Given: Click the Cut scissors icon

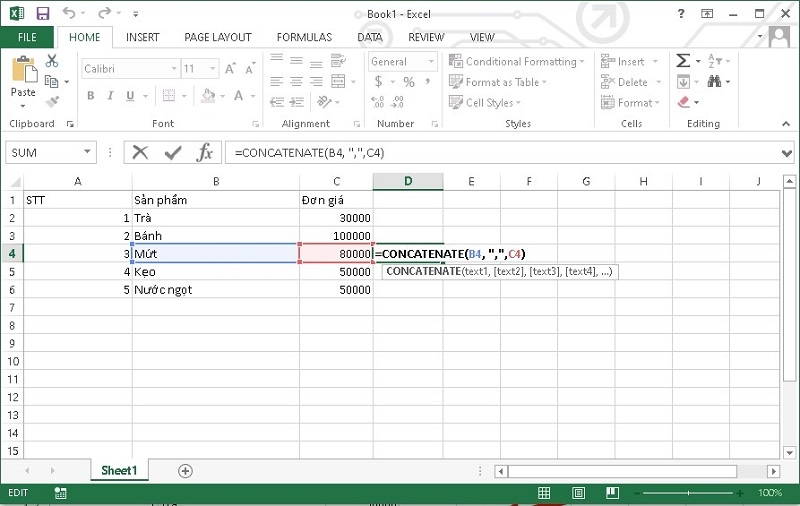Looking at the screenshot, I should pyautogui.click(x=52, y=61).
